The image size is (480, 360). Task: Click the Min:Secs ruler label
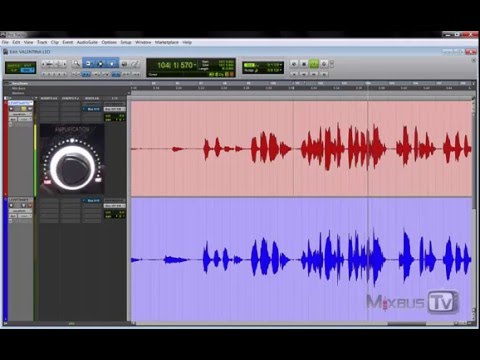(x=19, y=88)
